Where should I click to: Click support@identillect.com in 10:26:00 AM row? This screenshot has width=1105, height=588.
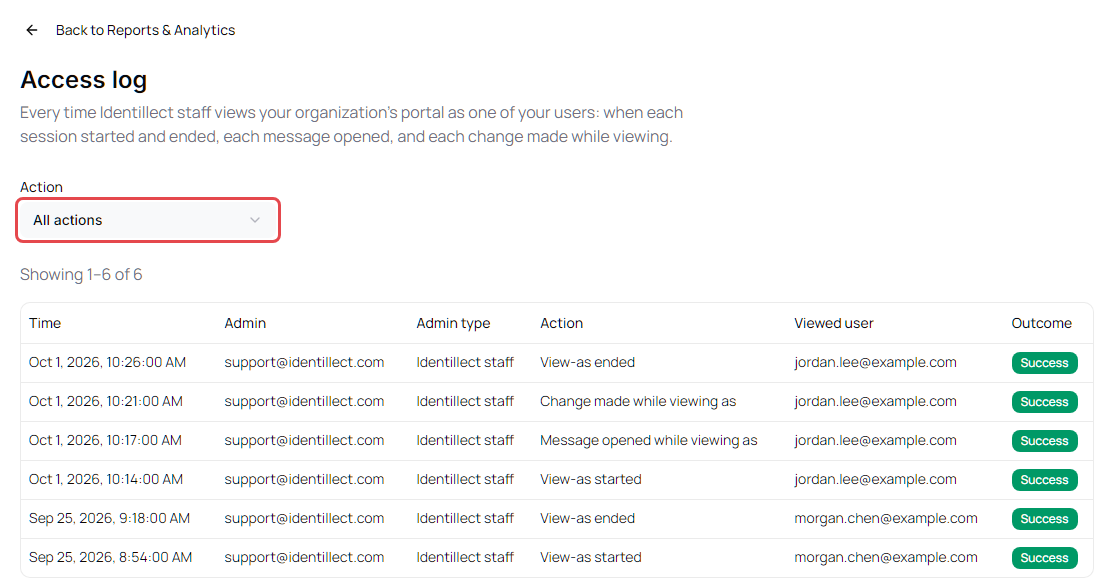304,362
